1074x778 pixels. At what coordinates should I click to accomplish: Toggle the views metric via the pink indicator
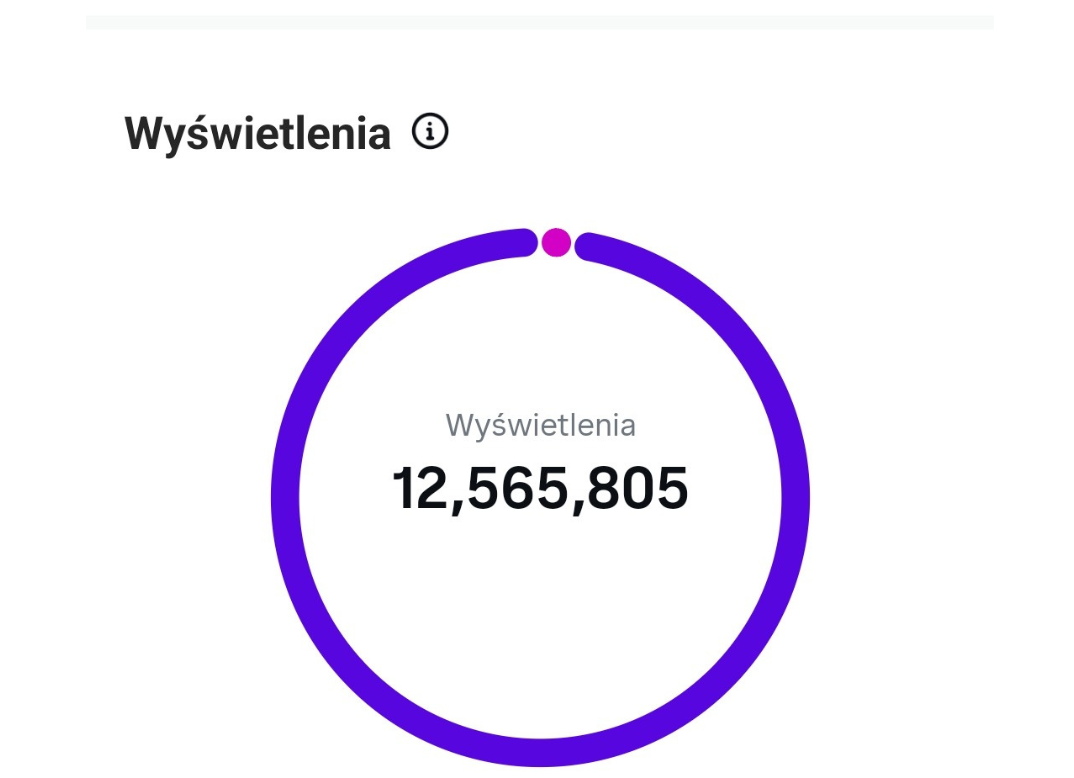tap(556, 241)
